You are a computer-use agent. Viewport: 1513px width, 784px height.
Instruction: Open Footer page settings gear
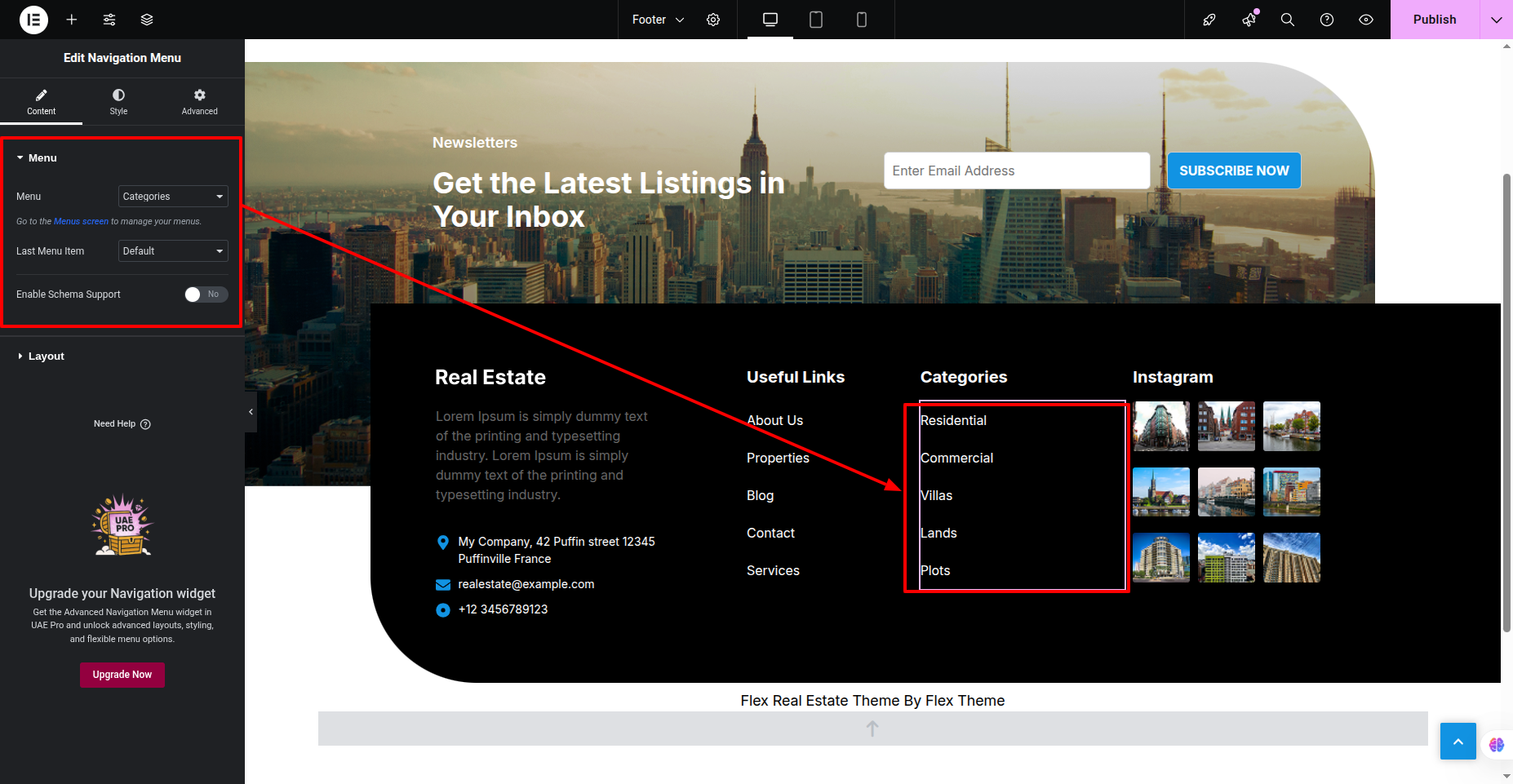[x=713, y=20]
